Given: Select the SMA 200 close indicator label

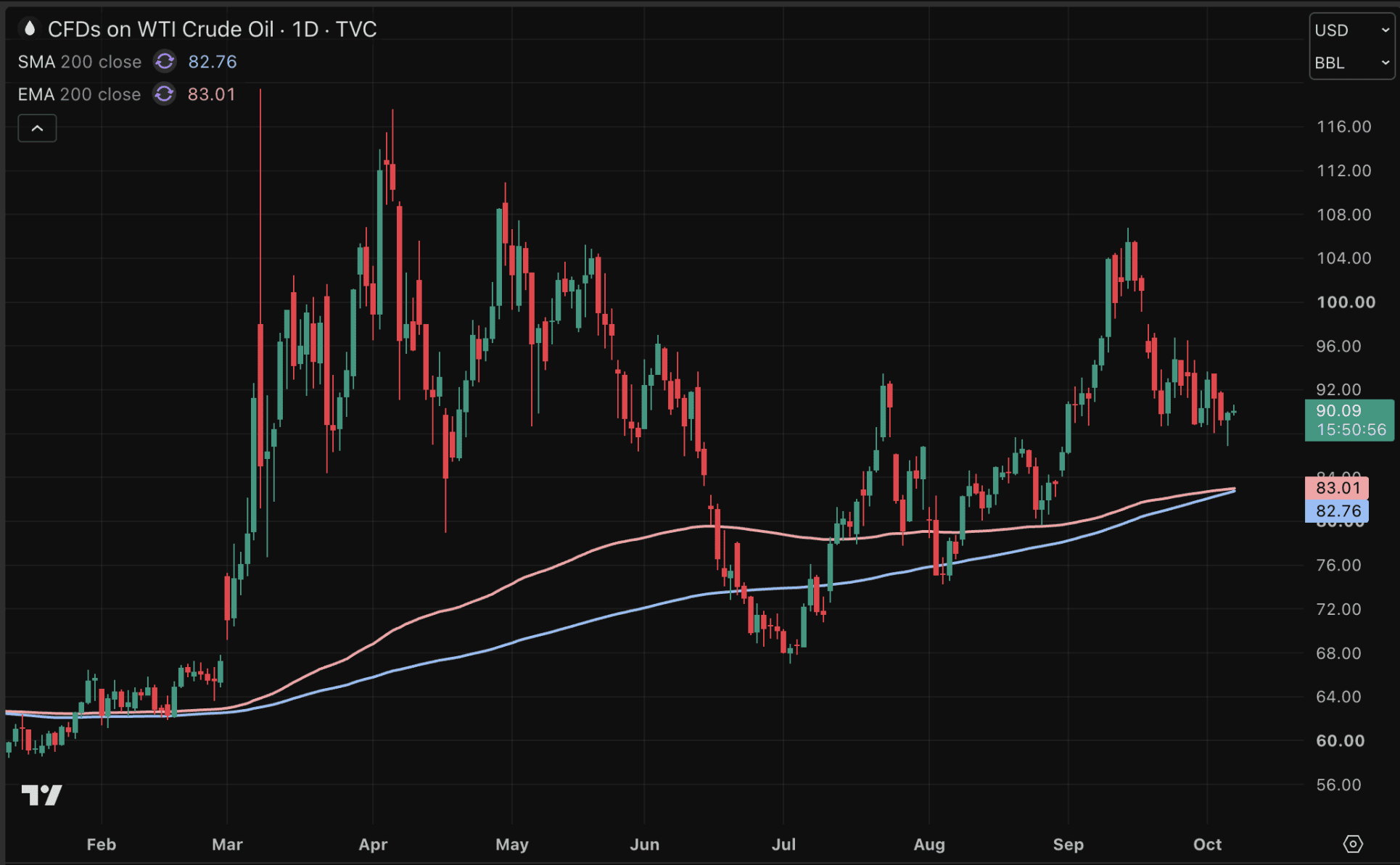Looking at the screenshot, I should click(x=80, y=62).
